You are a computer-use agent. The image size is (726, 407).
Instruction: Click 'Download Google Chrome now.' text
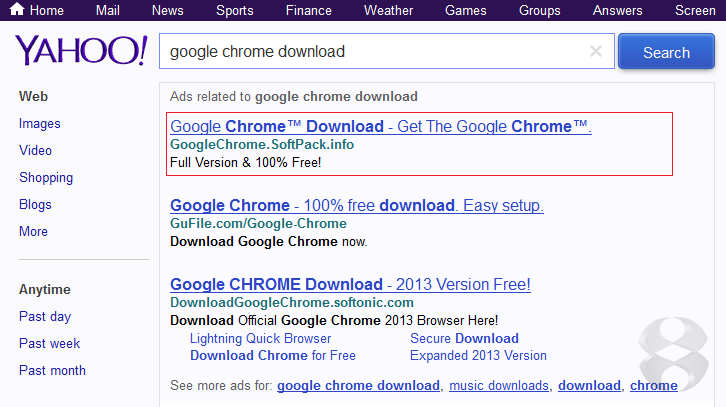pos(269,242)
